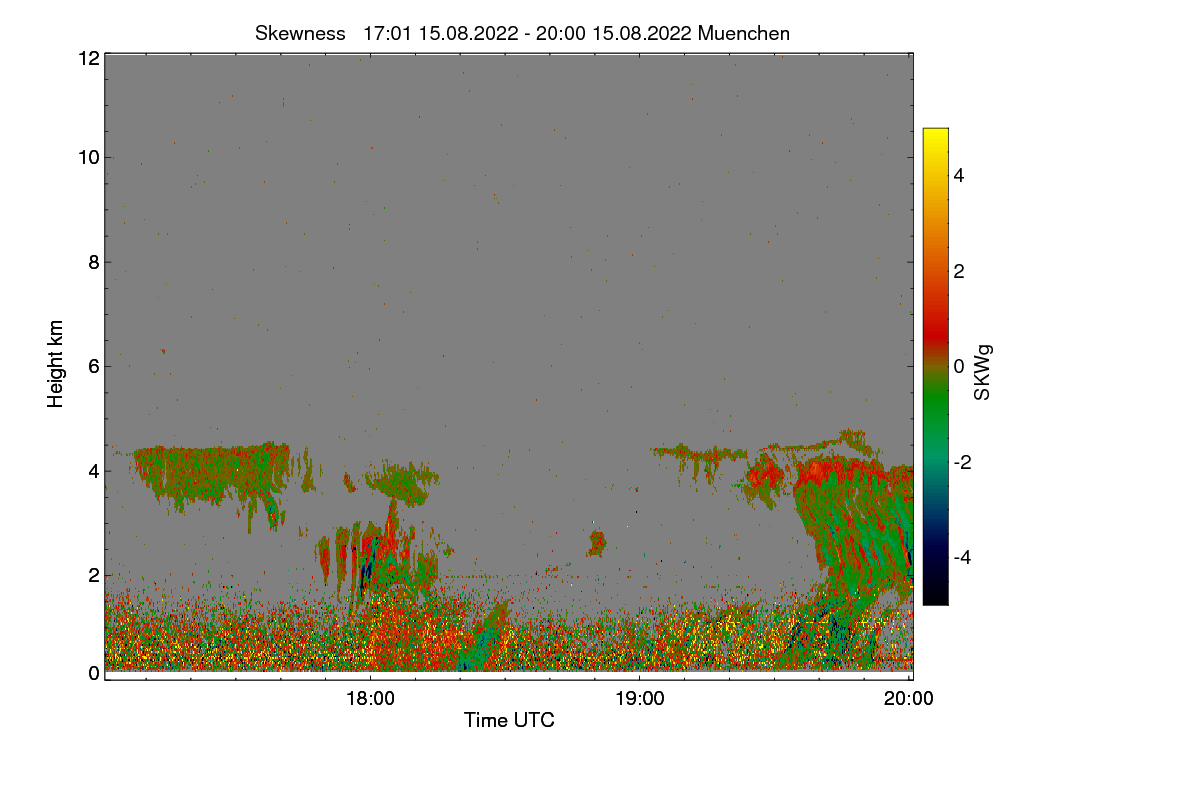The width and height of the screenshot is (1200, 800).
Task: Click the "Height km" axis label
Action: 56,363
